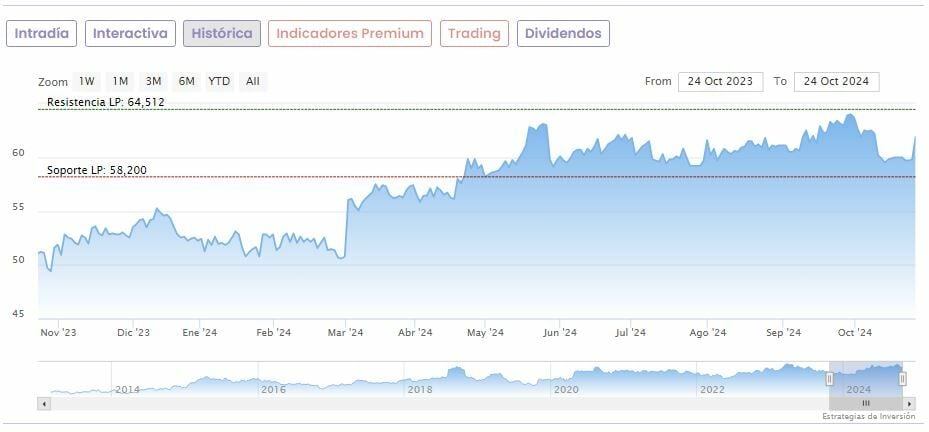Zoom the chart to 3M

coord(153,82)
